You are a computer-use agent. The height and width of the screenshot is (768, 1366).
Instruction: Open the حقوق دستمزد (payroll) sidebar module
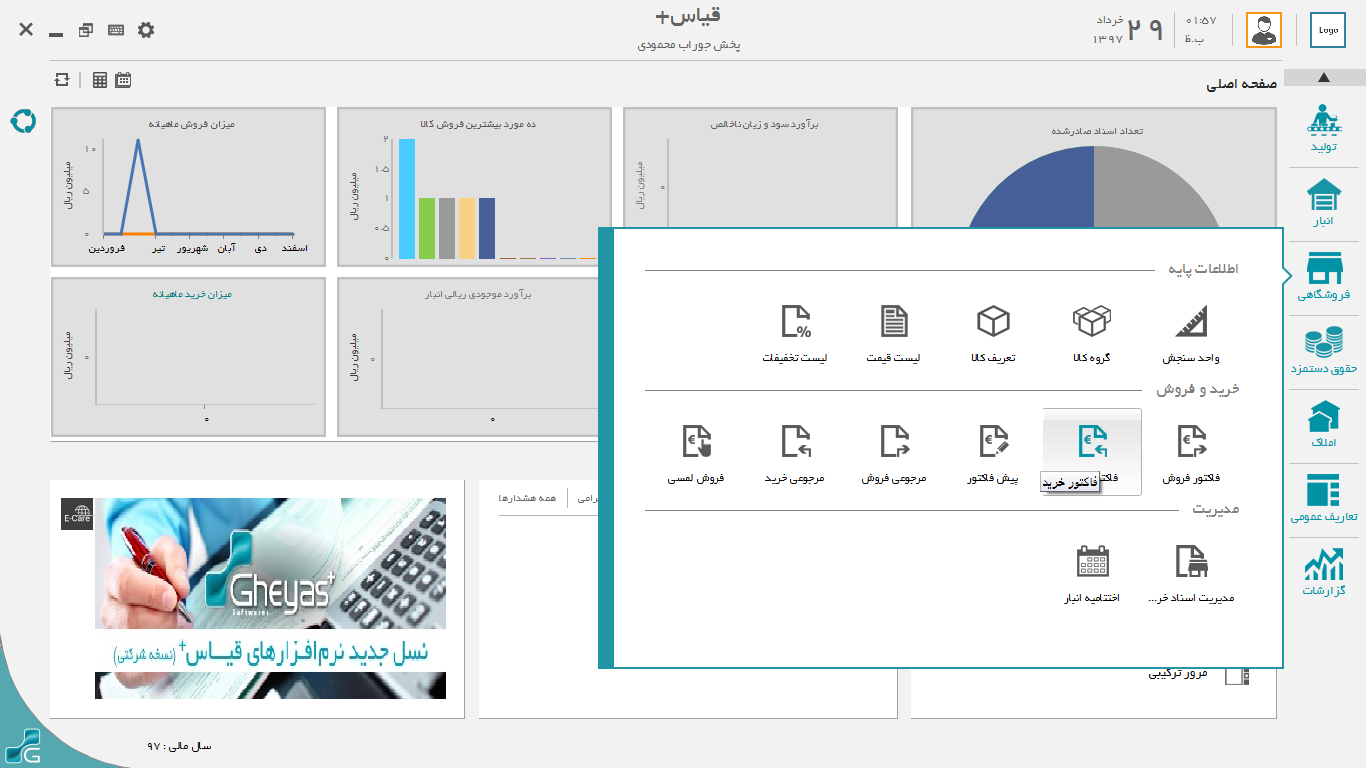(1324, 350)
